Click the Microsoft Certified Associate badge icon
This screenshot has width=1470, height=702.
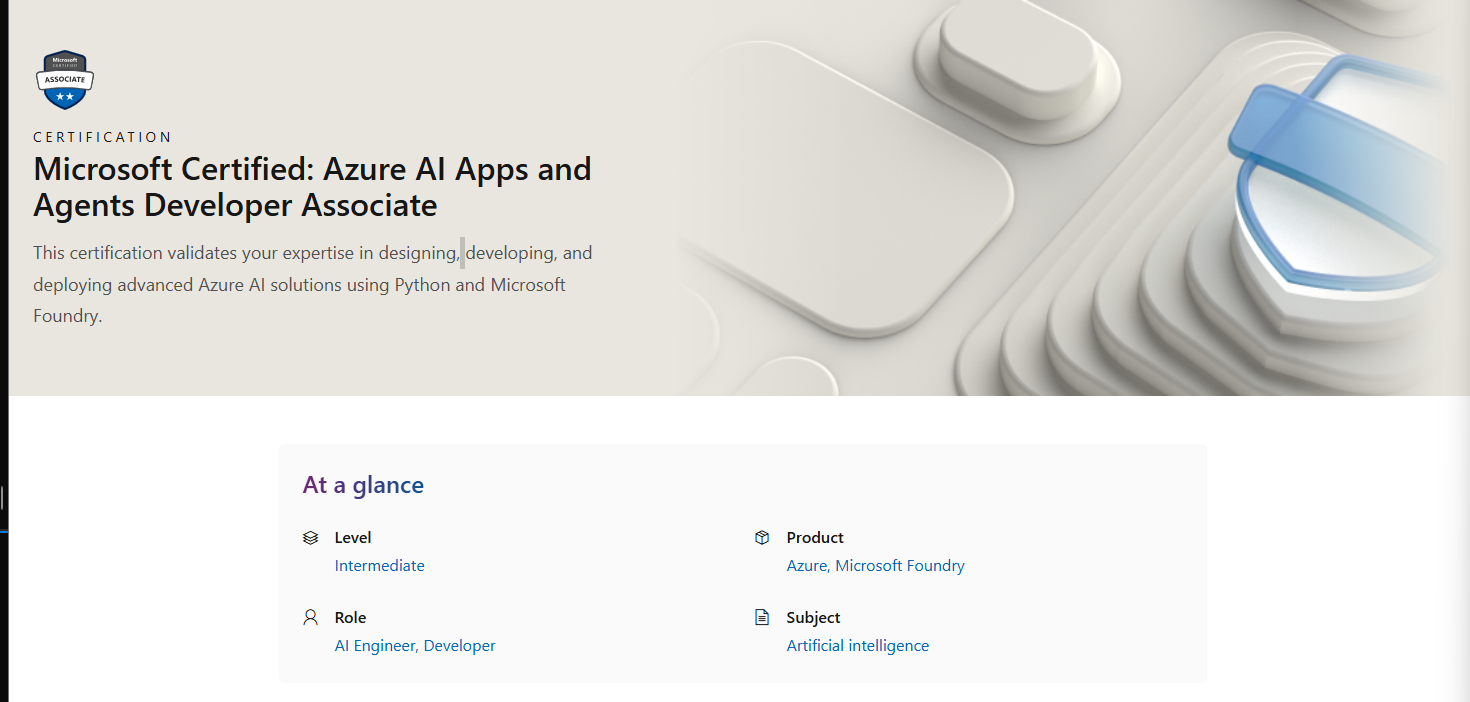click(65, 80)
